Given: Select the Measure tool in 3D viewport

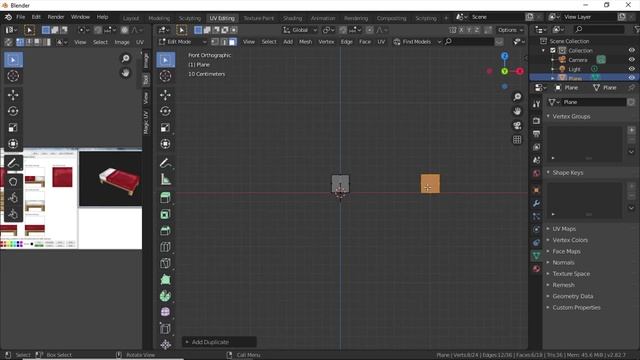Looking at the screenshot, I should (165, 179).
